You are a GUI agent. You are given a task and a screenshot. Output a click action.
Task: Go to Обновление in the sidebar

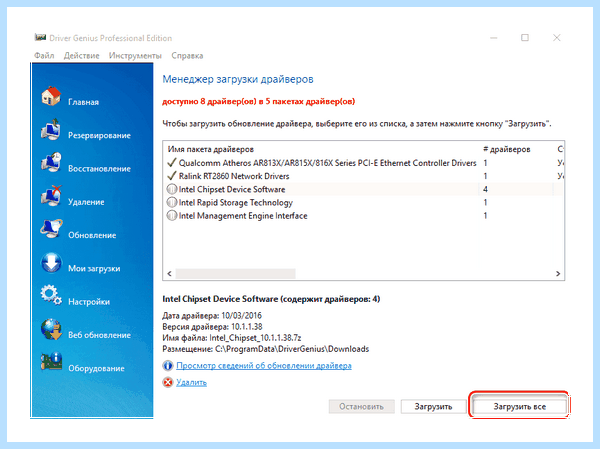(x=92, y=235)
